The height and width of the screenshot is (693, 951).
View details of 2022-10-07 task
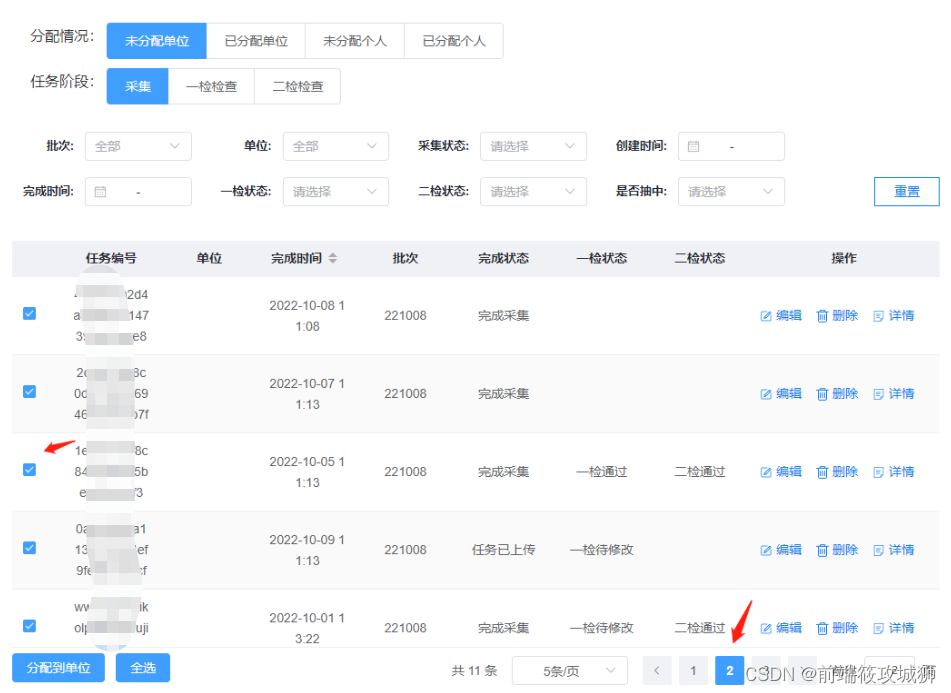click(x=893, y=394)
